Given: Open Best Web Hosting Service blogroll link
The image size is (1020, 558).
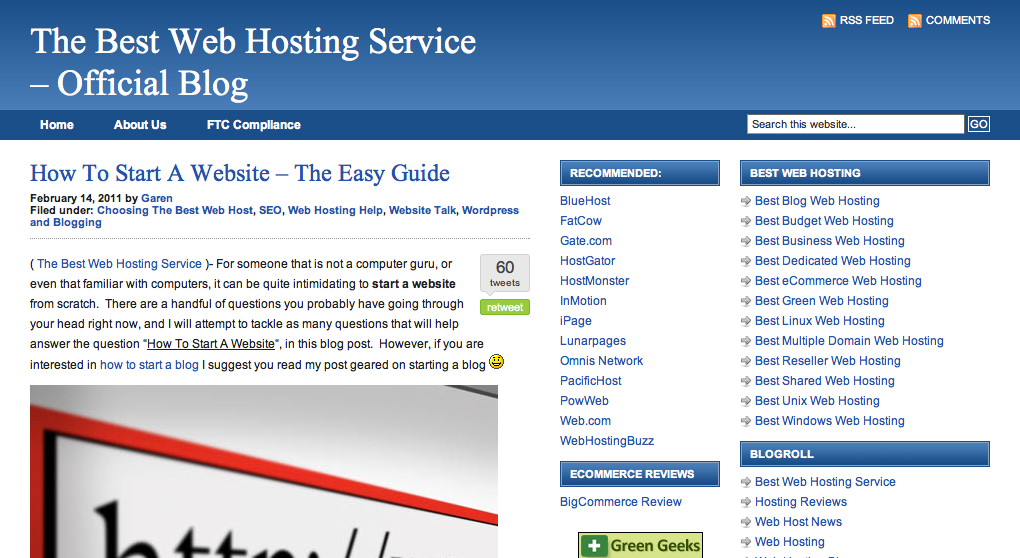Looking at the screenshot, I should [x=825, y=482].
